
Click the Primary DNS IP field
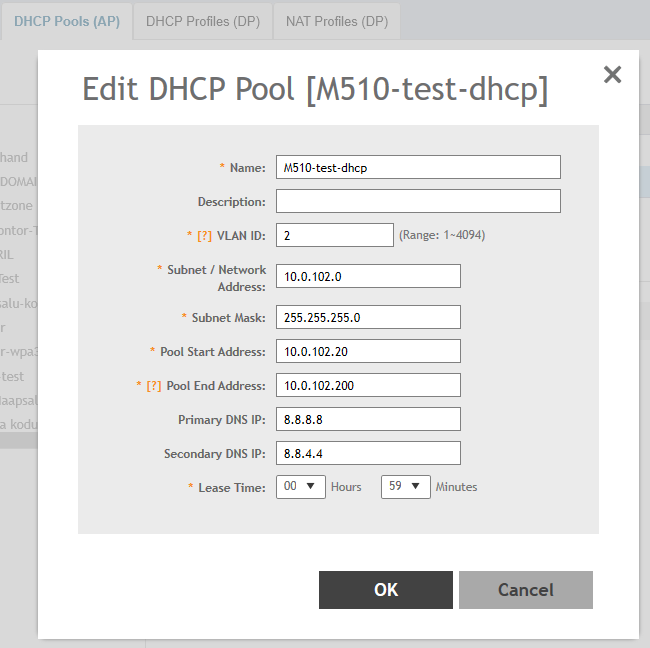pyautogui.click(x=368, y=419)
